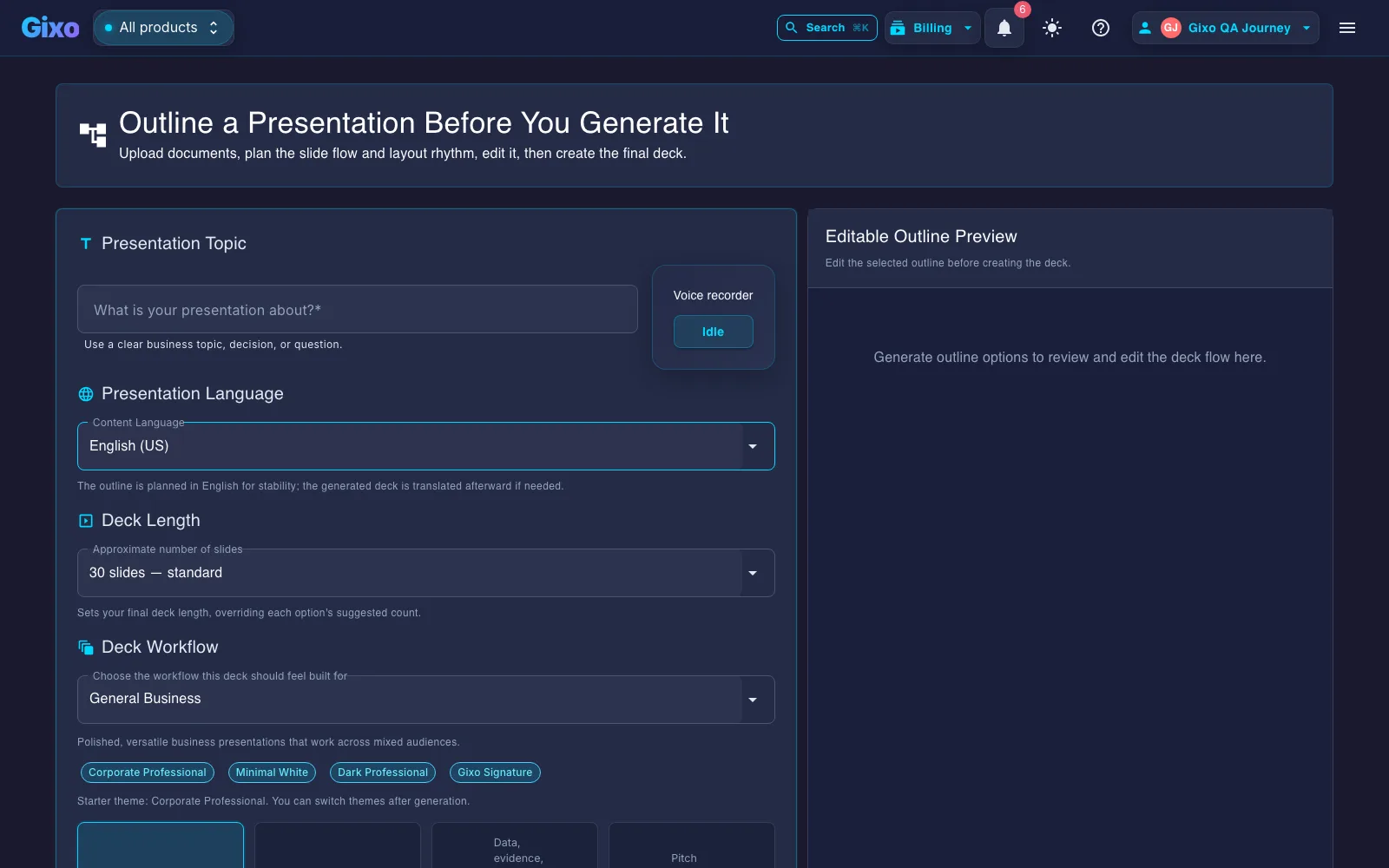1389x868 pixels.
Task: Click the account menu dropdown caret
Action: [x=1307, y=28]
